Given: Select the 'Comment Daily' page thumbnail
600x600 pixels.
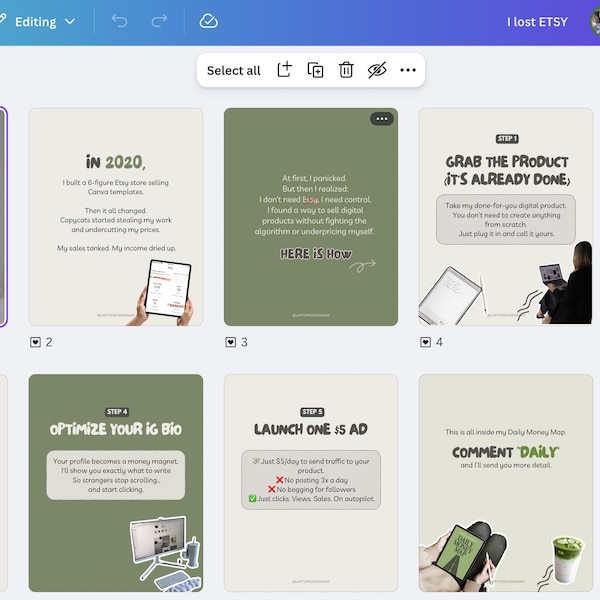Looking at the screenshot, I should coord(506,483).
